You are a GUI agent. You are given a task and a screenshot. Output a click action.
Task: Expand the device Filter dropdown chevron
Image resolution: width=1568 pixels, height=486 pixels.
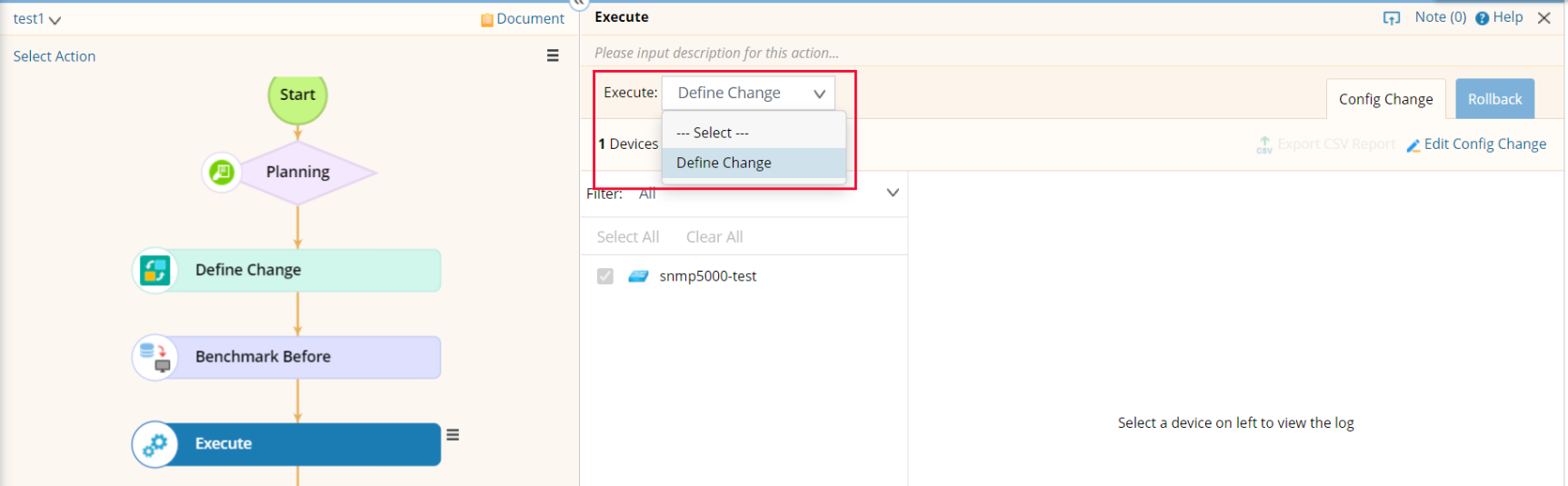point(893,193)
